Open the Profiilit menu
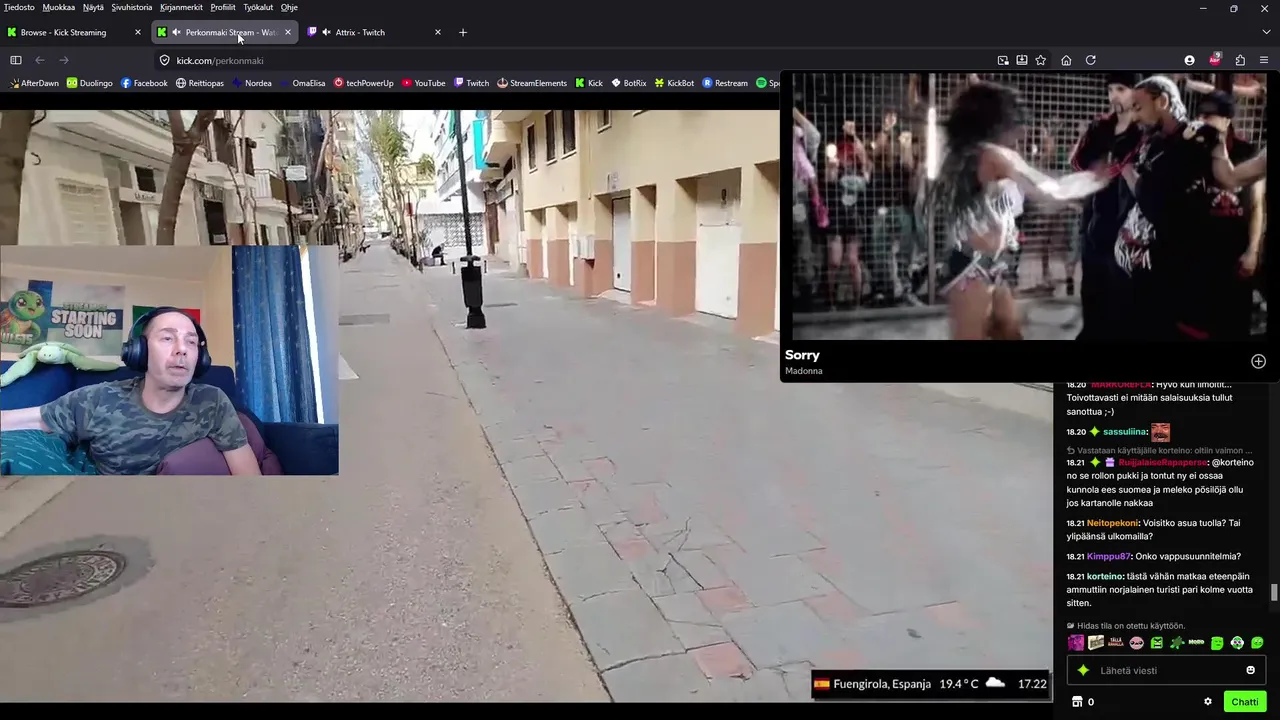1280x720 pixels. click(x=223, y=7)
